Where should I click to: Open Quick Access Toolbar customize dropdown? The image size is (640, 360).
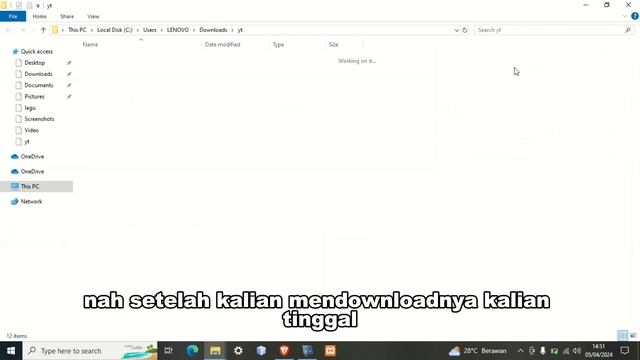(38, 6)
